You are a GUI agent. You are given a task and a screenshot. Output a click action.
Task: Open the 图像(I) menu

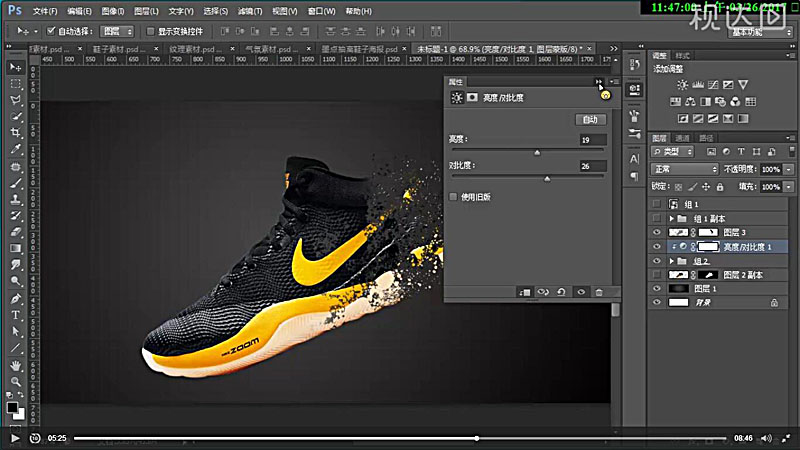[x=112, y=11]
